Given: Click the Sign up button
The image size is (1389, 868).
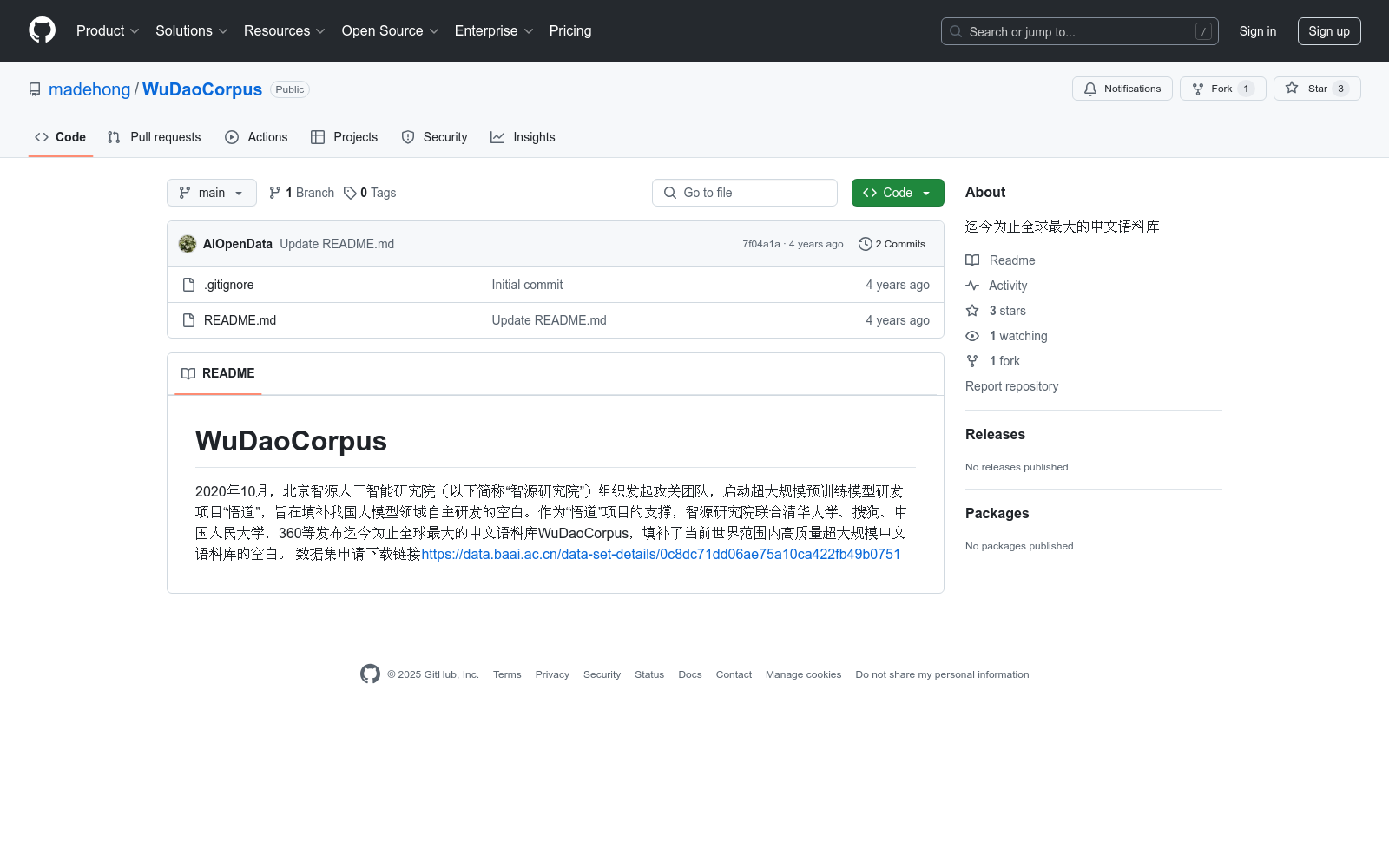Looking at the screenshot, I should [x=1329, y=31].
